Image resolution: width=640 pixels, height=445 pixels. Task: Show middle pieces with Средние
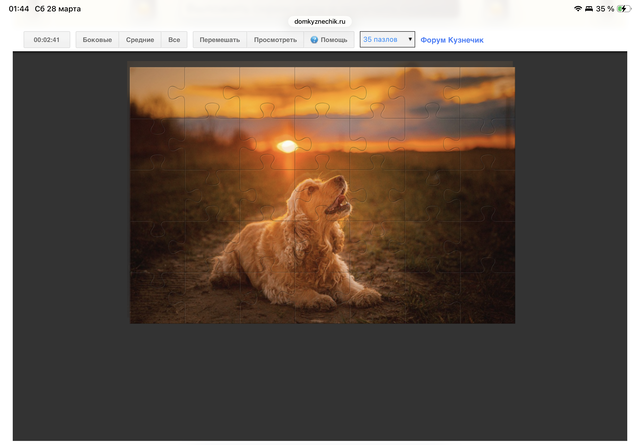(x=140, y=40)
